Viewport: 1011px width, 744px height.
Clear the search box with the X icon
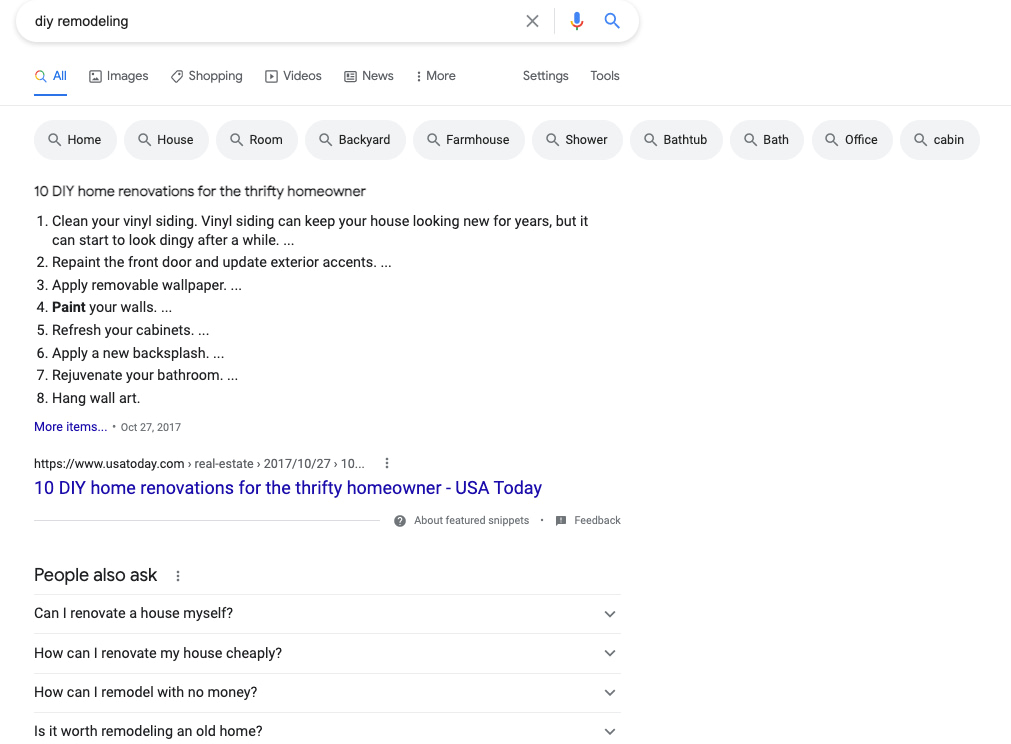tap(532, 21)
